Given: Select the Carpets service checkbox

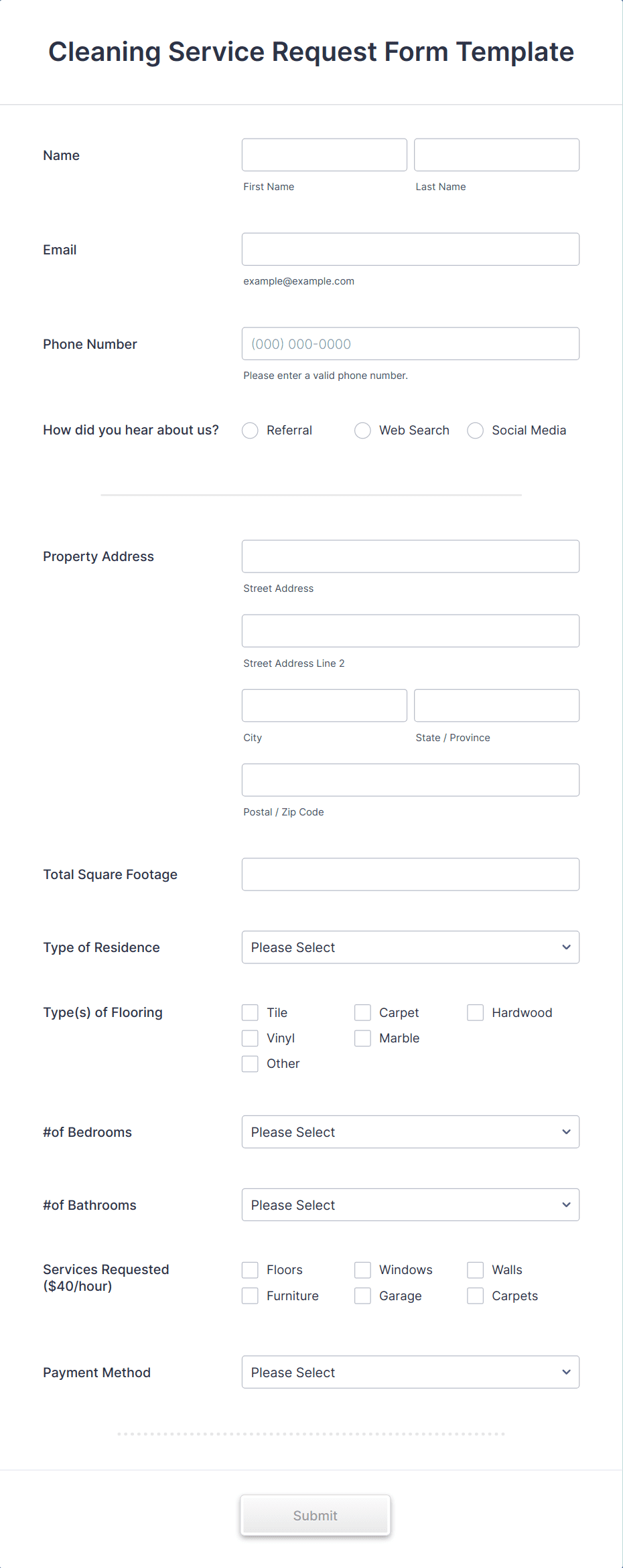Looking at the screenshot, I should pyautogui.click(x=475, y=1296).
